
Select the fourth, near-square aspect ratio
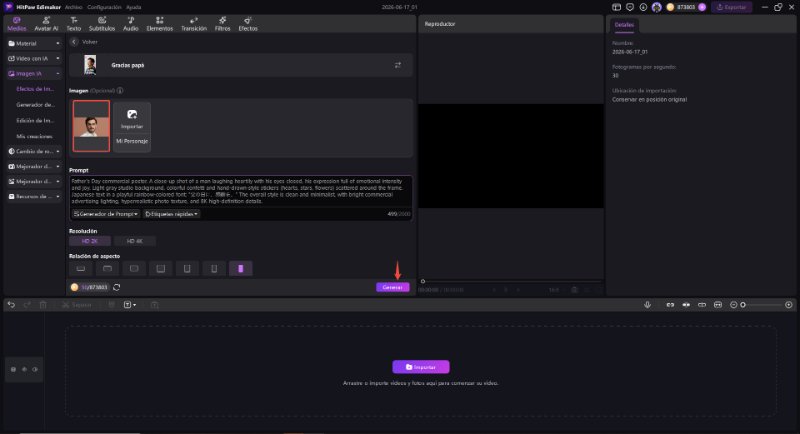(x=161, y=268)
